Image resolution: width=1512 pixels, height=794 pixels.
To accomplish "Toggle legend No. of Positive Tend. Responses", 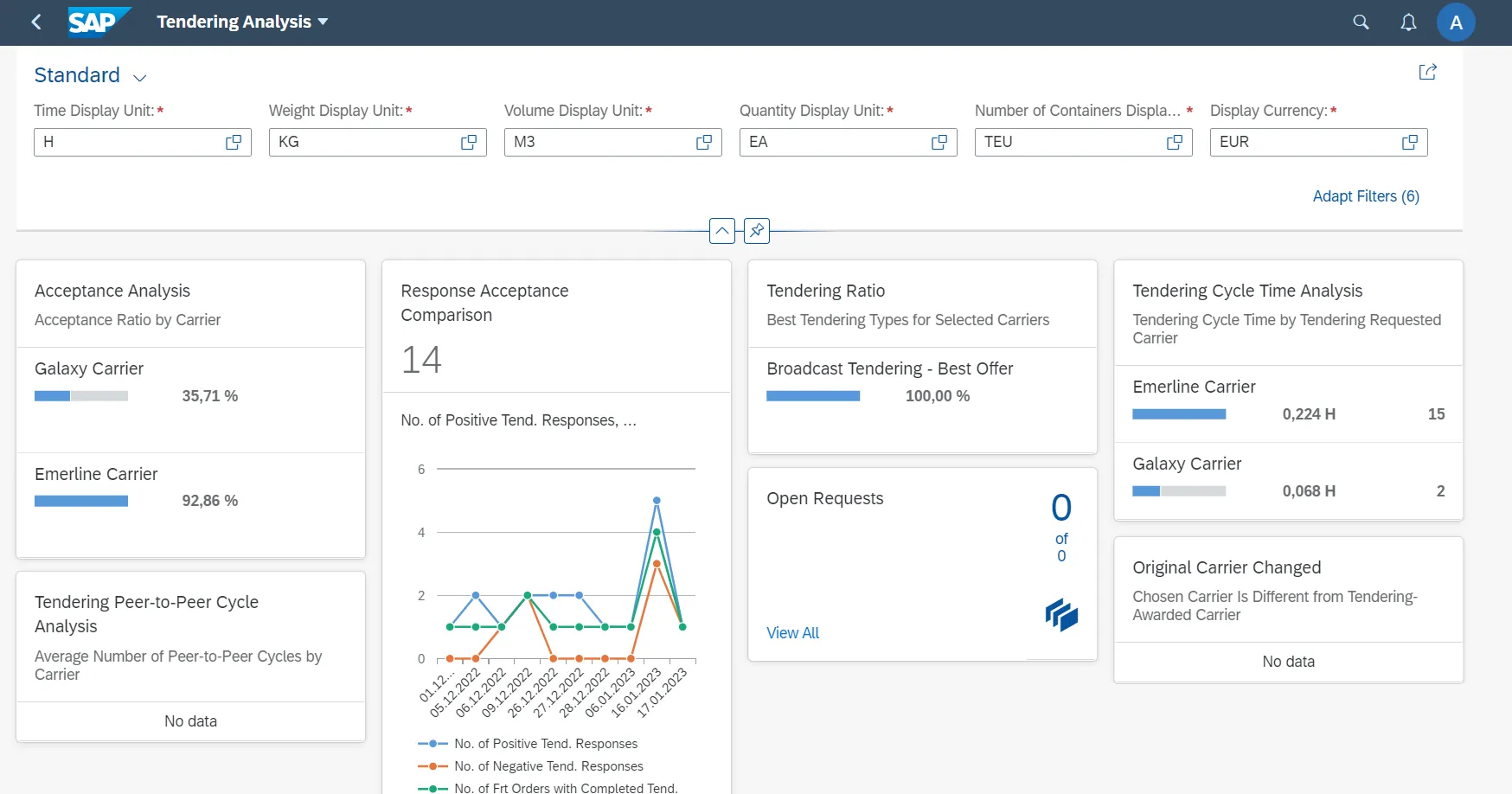I will [x=528, y=744].
